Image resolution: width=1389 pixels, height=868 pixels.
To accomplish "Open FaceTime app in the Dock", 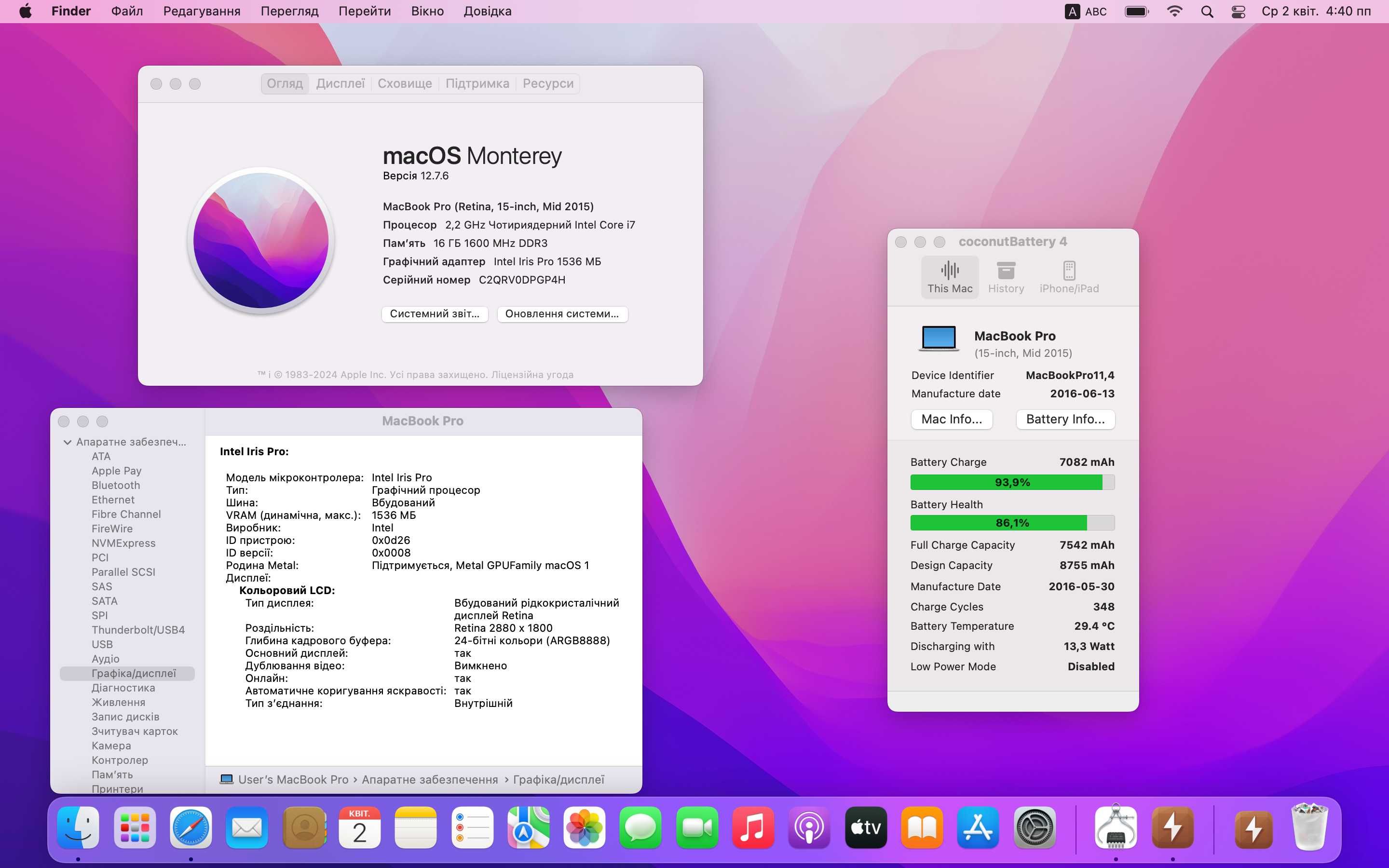I will pyautogui.click(x=697, y=827).
